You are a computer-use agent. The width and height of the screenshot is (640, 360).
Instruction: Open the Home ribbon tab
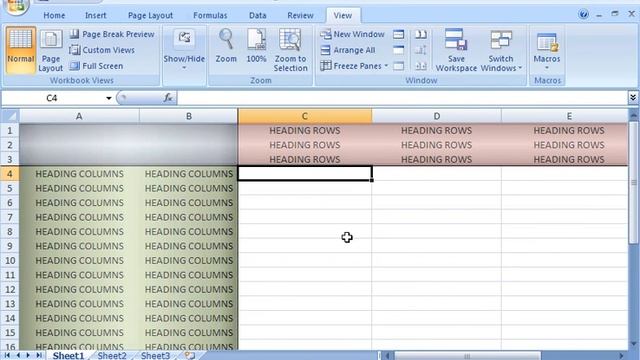[x=54, y=16]
